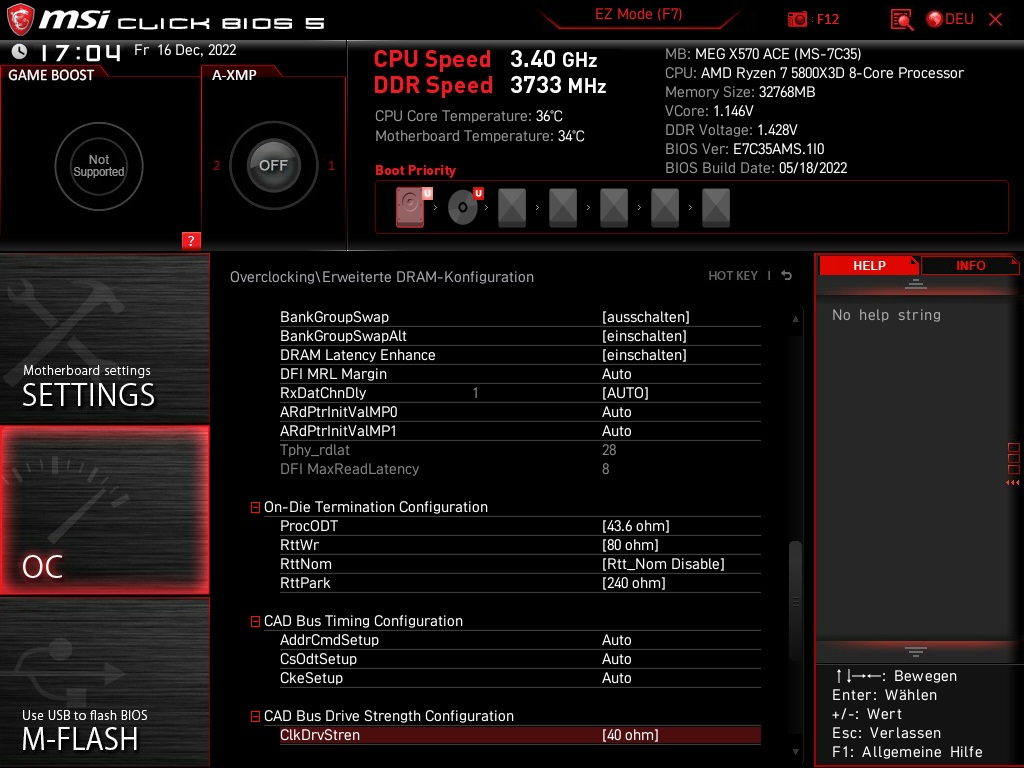Viewport: 1024px width, 768px height.
Task: Click the screenshot camera F12 icon
Action: coord(797,20)
